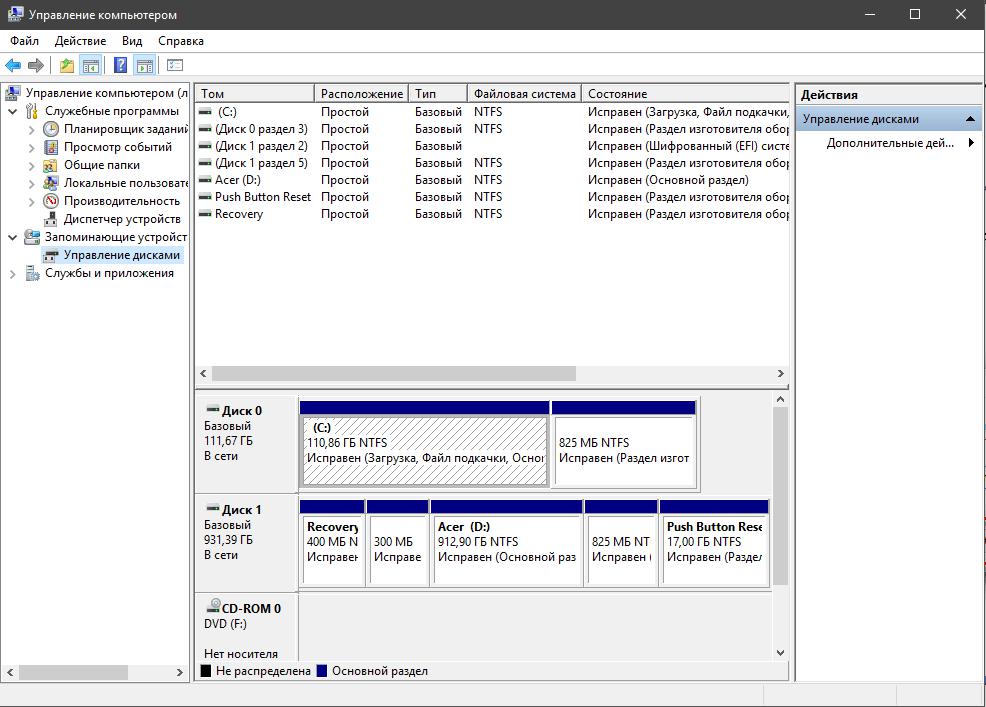Click the volume list horizontal scrollbar
Image resolution: width=986 pixels, height=707 pixels.
pyautogui.click(x=393, y=373)
